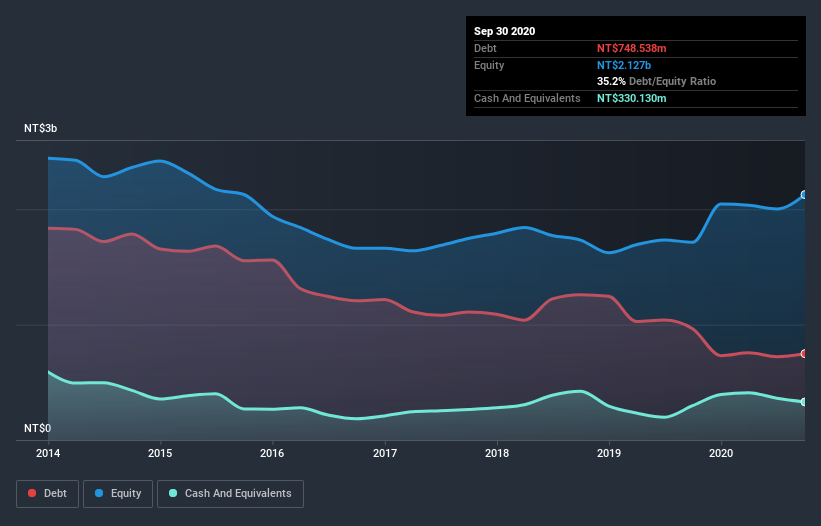The image size is (821, 526).
Task: Click the blue Equity legend dot
Action: (x=99, y=493)
